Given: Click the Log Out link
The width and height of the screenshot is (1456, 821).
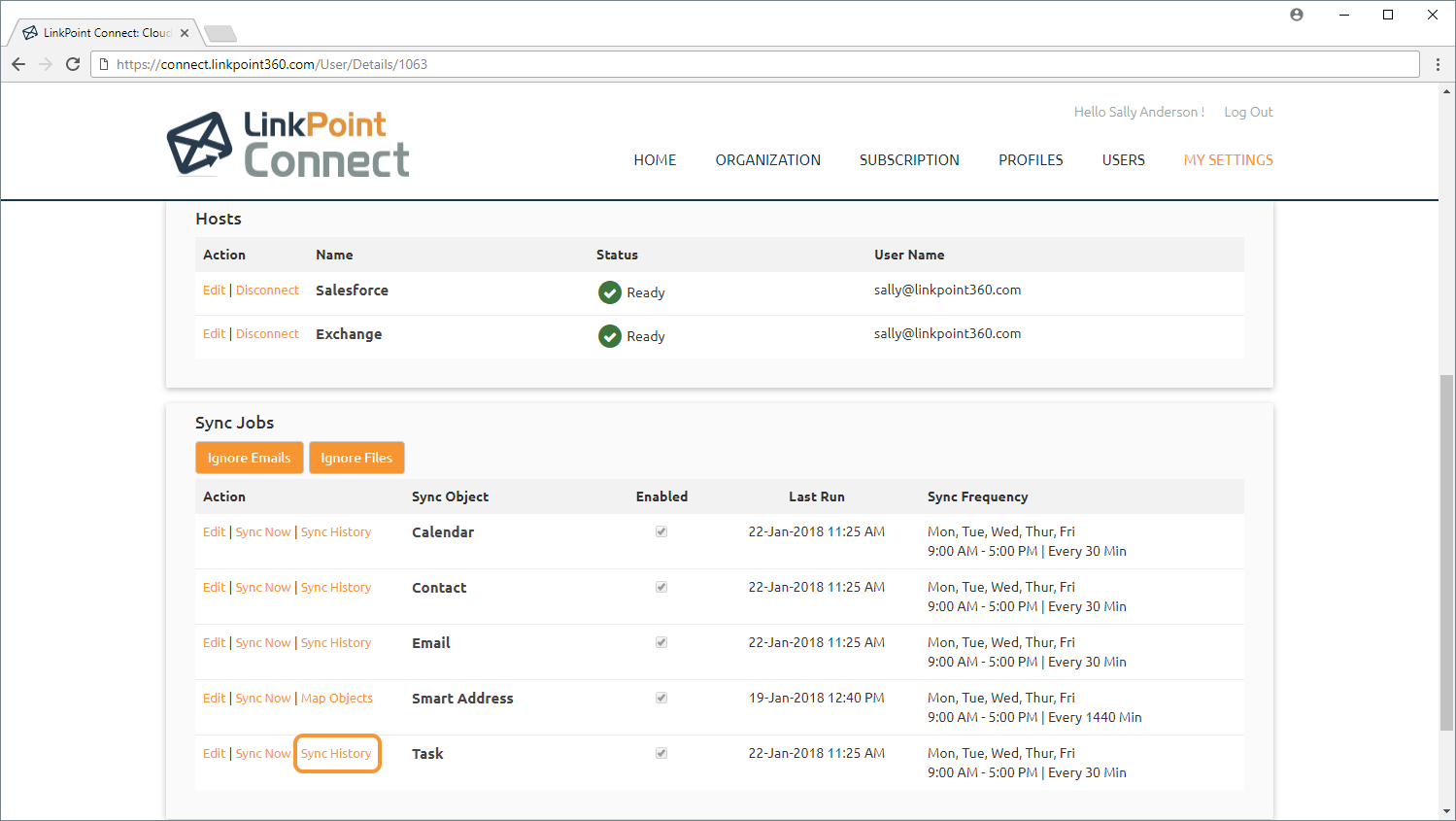Looking at the screenshot, I should tap(1248, 112).
